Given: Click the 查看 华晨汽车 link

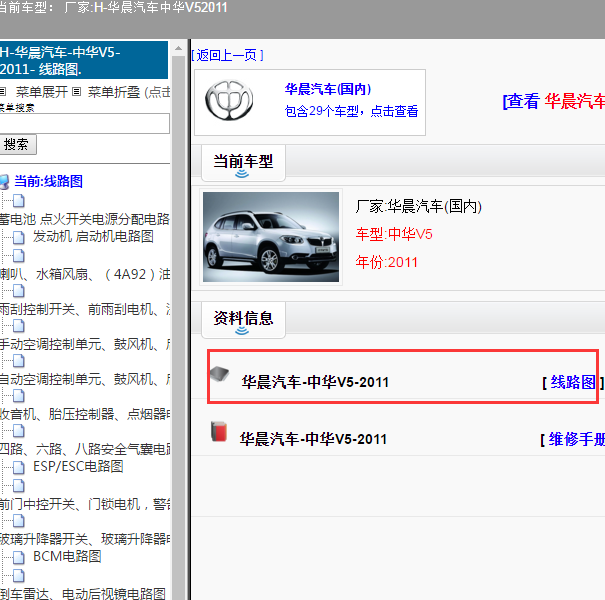Looking at the screenshot, I should coord(554,101).
